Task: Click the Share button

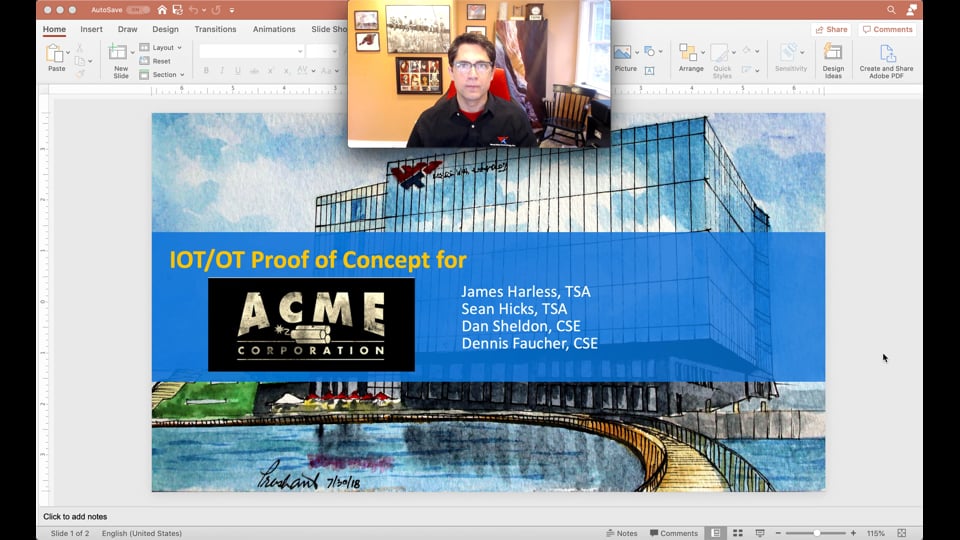Action: tap(831, 29)
